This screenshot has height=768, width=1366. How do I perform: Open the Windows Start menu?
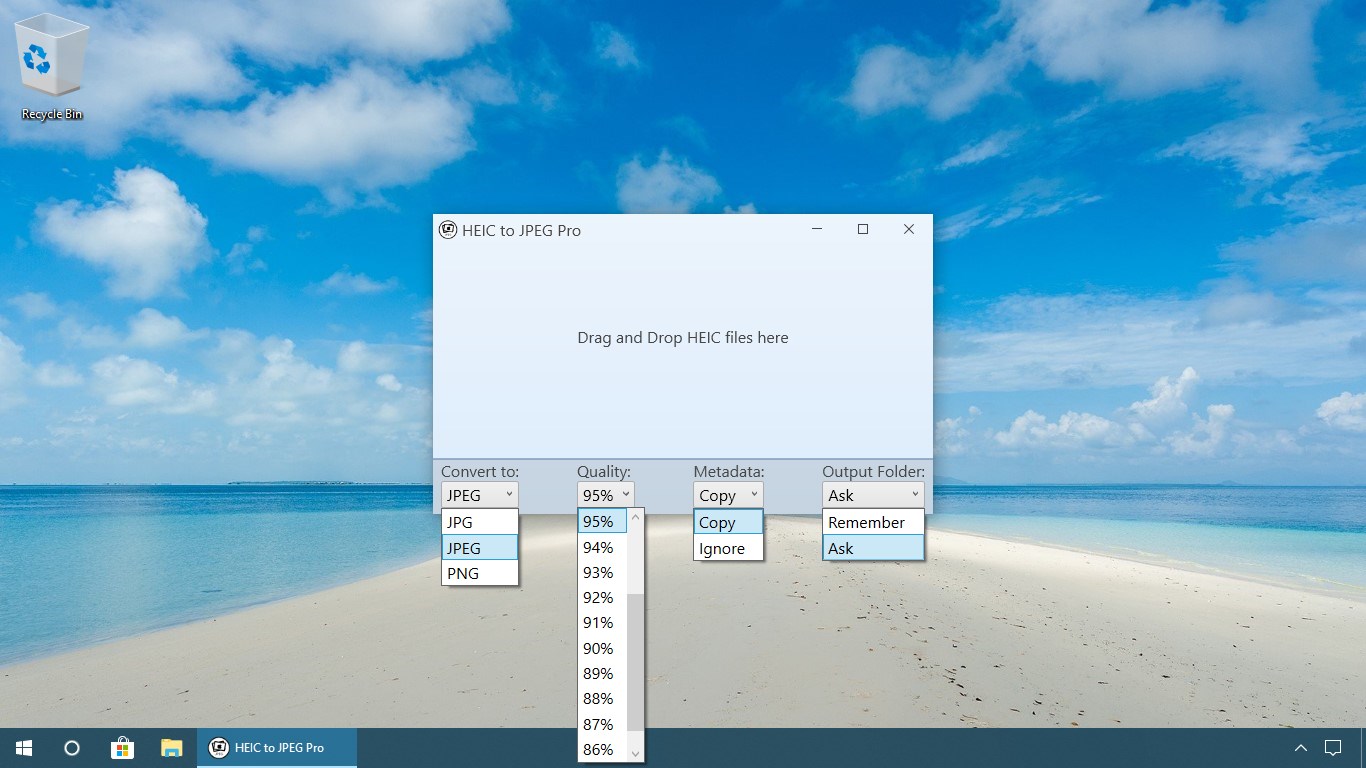(23, 747)
